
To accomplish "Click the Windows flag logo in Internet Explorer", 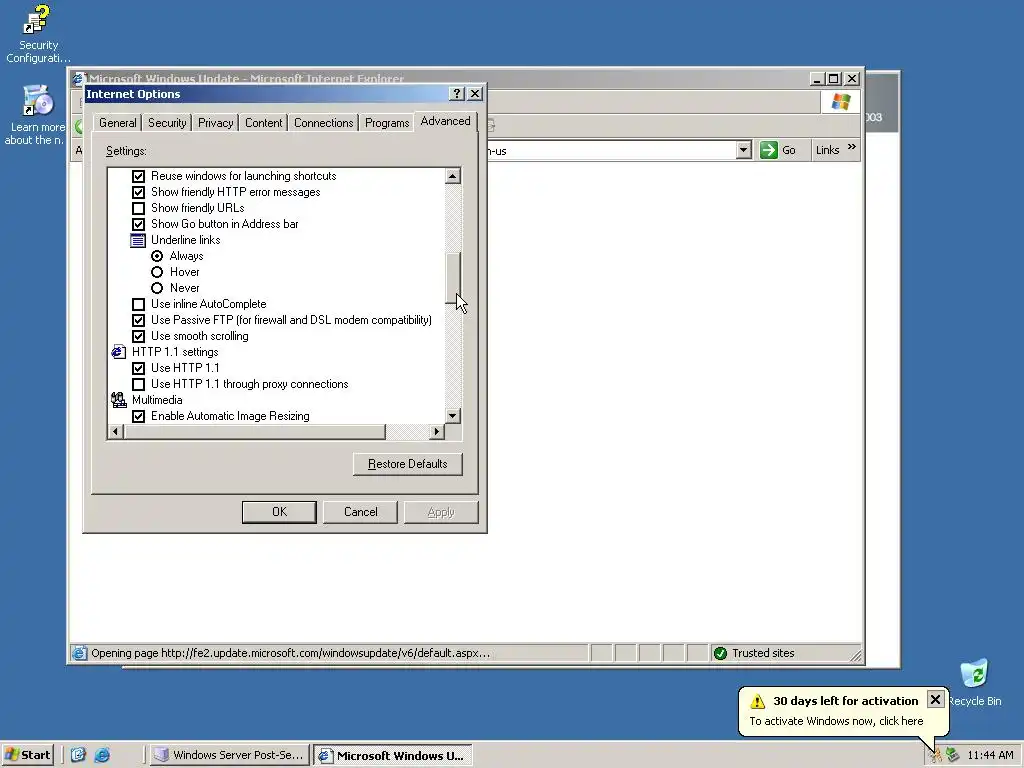I will pos(841,102).
